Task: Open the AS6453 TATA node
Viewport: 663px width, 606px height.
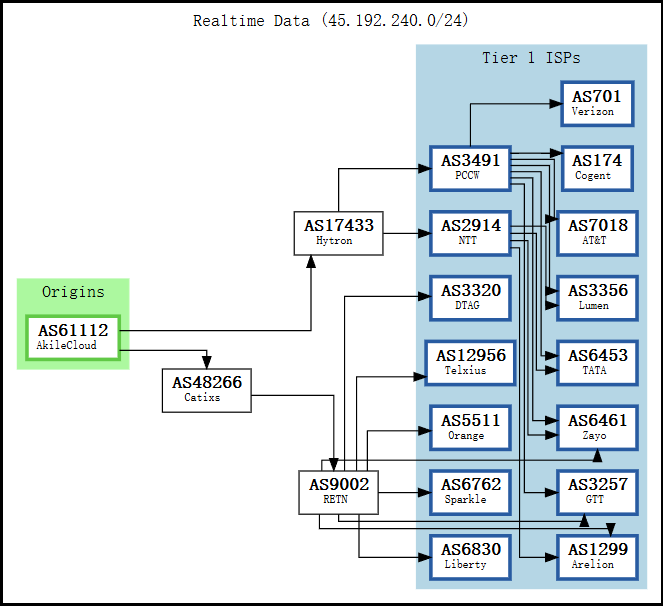Action: [596, 363]
